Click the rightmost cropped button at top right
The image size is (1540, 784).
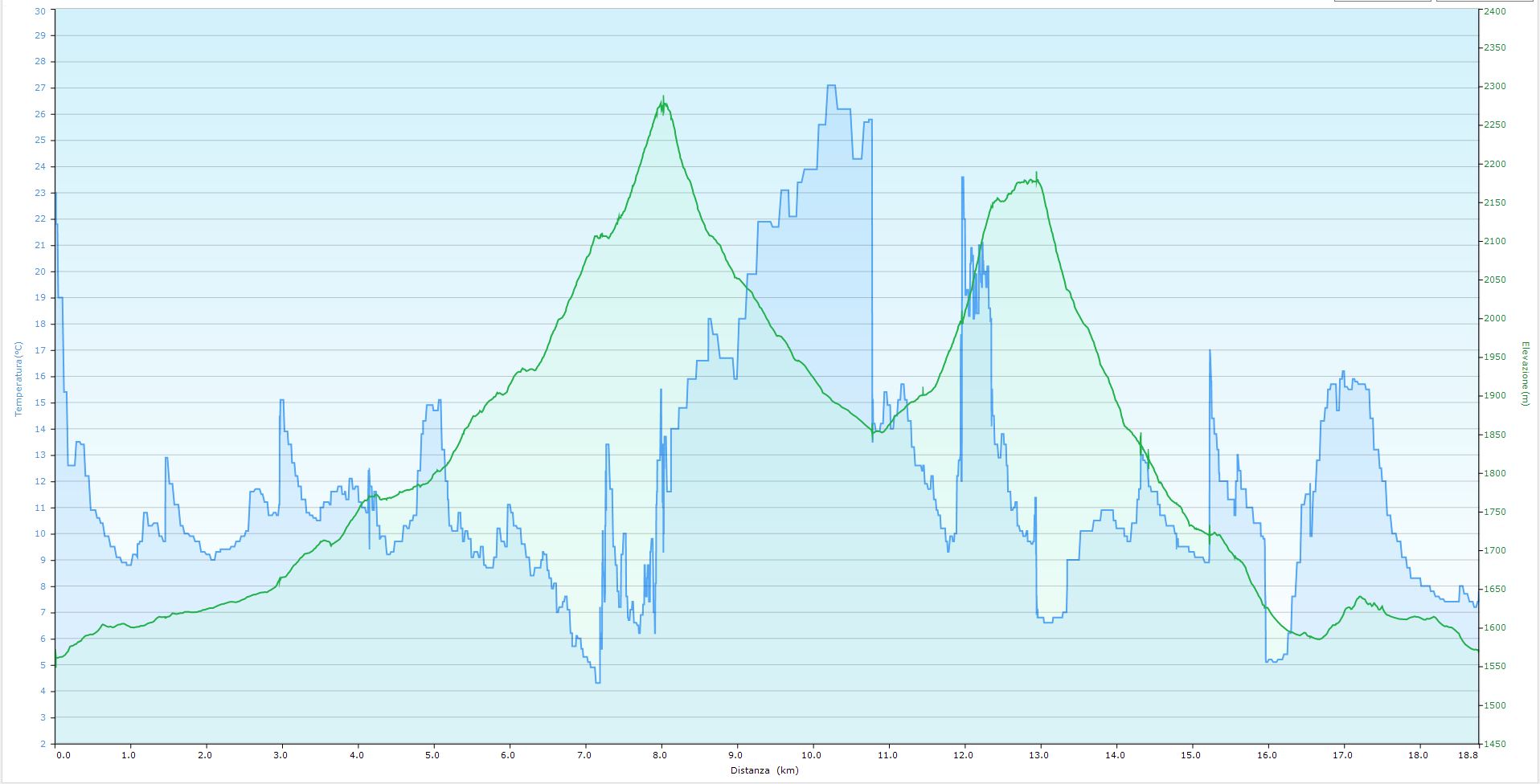1485,1
